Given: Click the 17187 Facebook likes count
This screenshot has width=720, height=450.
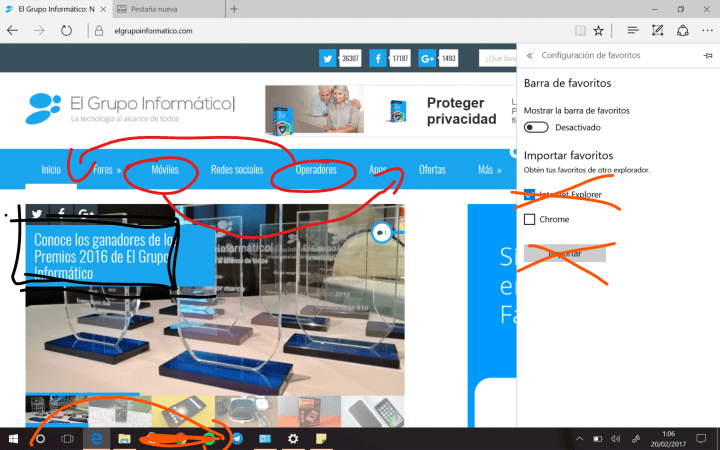Looking at the screenshot, I should [400, 58].
